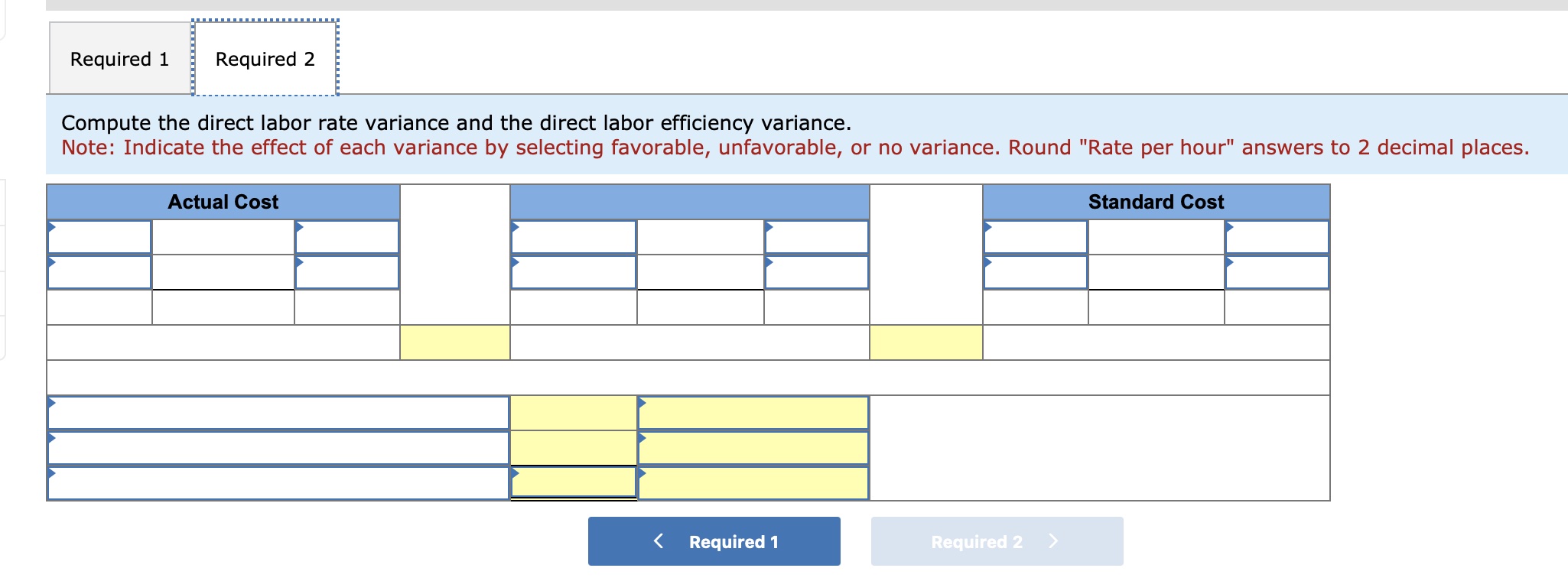Image resolution: width=1568 pixels, height=581 pixels.
Task: Open the first variance label dropdown at bottom left
Action: click(x=279, y=413)
